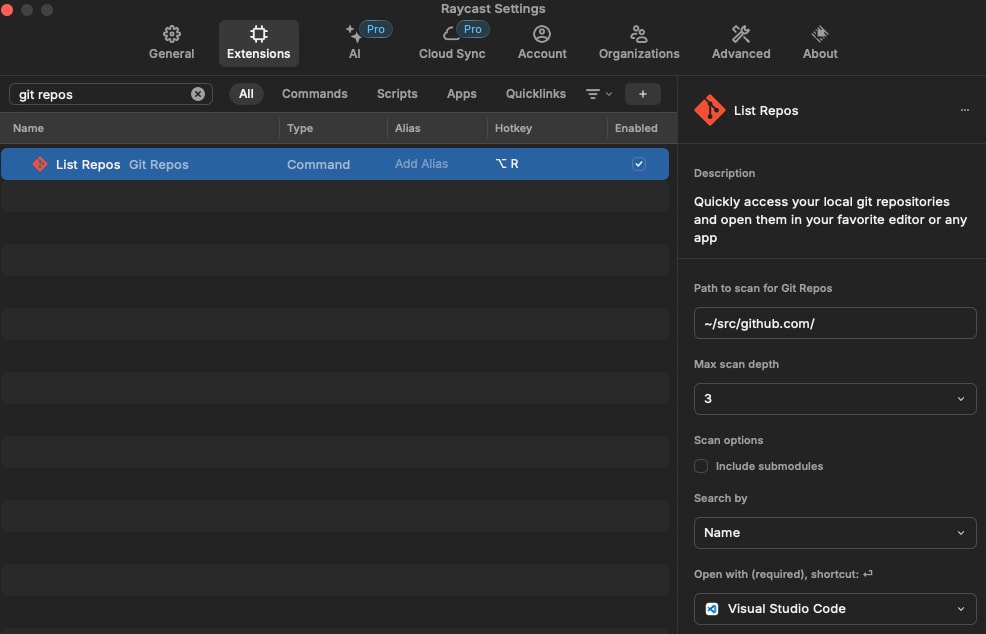The height and width of the screenshot is (634, 986).
Task: Click Add Alias for List Repos
Action: (x=421, y=164)
